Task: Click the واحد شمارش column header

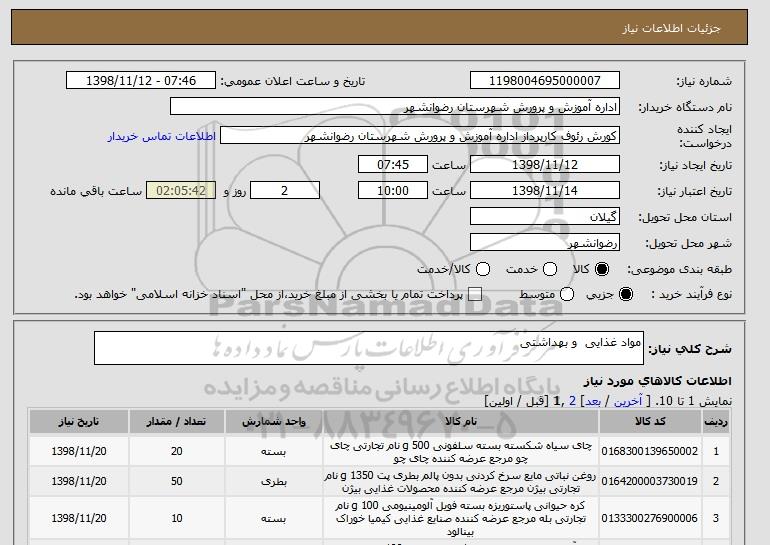Action: [274, 421]
